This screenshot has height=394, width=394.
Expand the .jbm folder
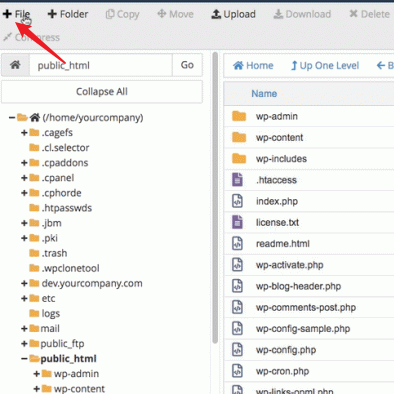(24, 223)
